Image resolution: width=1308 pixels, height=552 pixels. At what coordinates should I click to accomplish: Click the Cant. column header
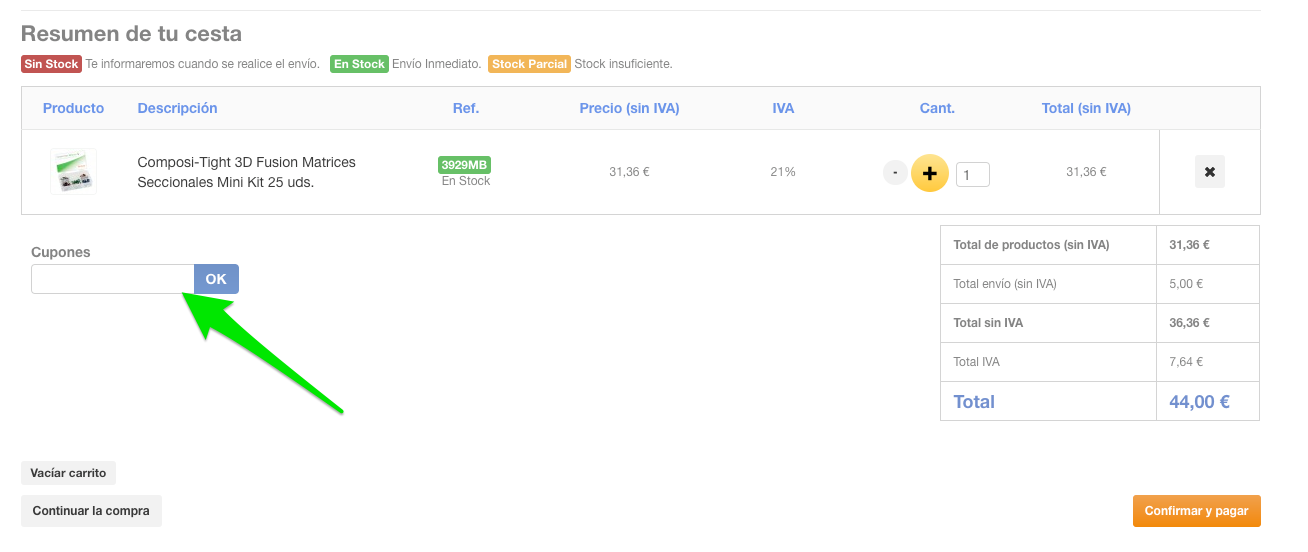937,108
